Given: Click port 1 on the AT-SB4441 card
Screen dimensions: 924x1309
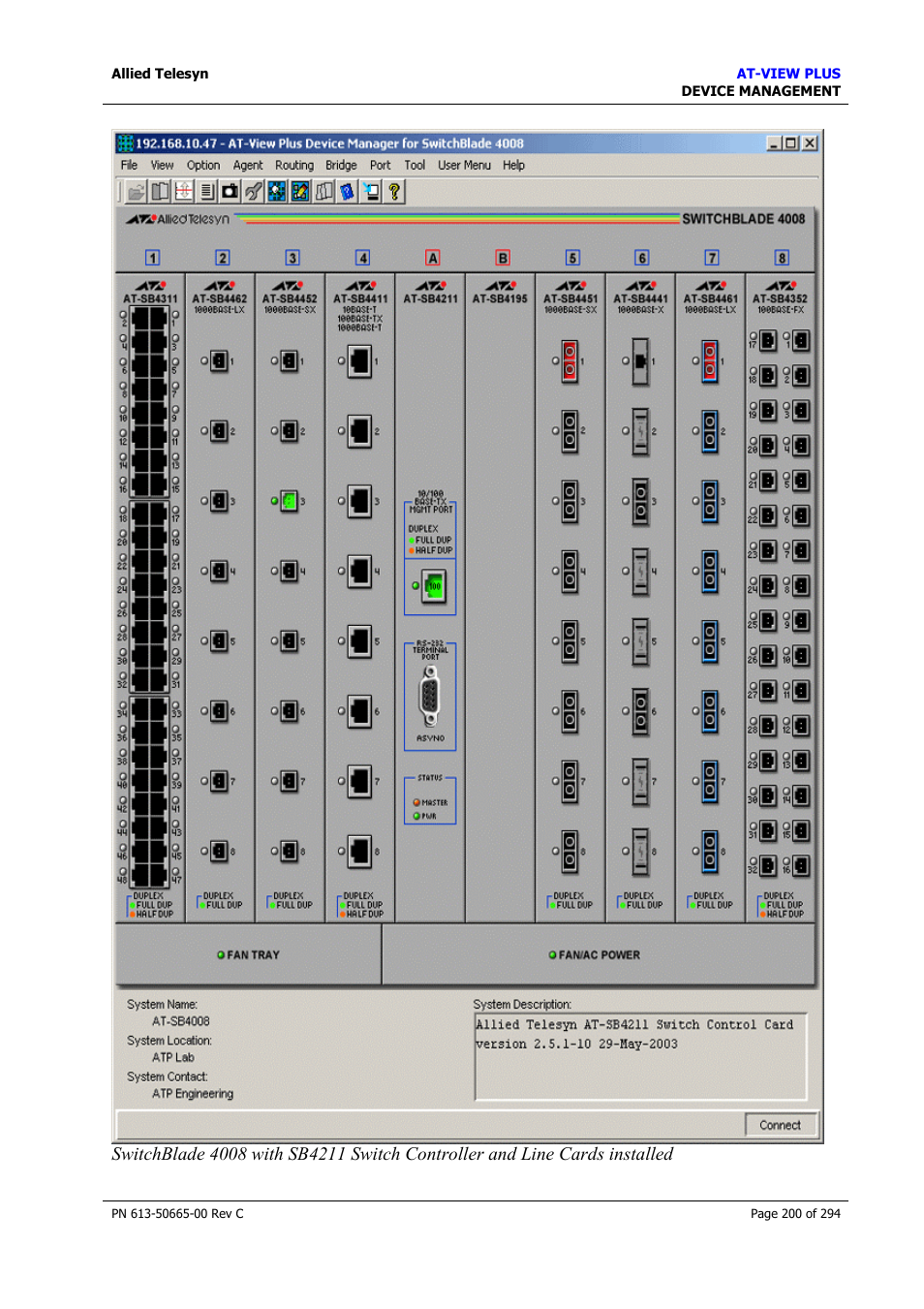Looking at the screenshot, I should tap(640, 361).
